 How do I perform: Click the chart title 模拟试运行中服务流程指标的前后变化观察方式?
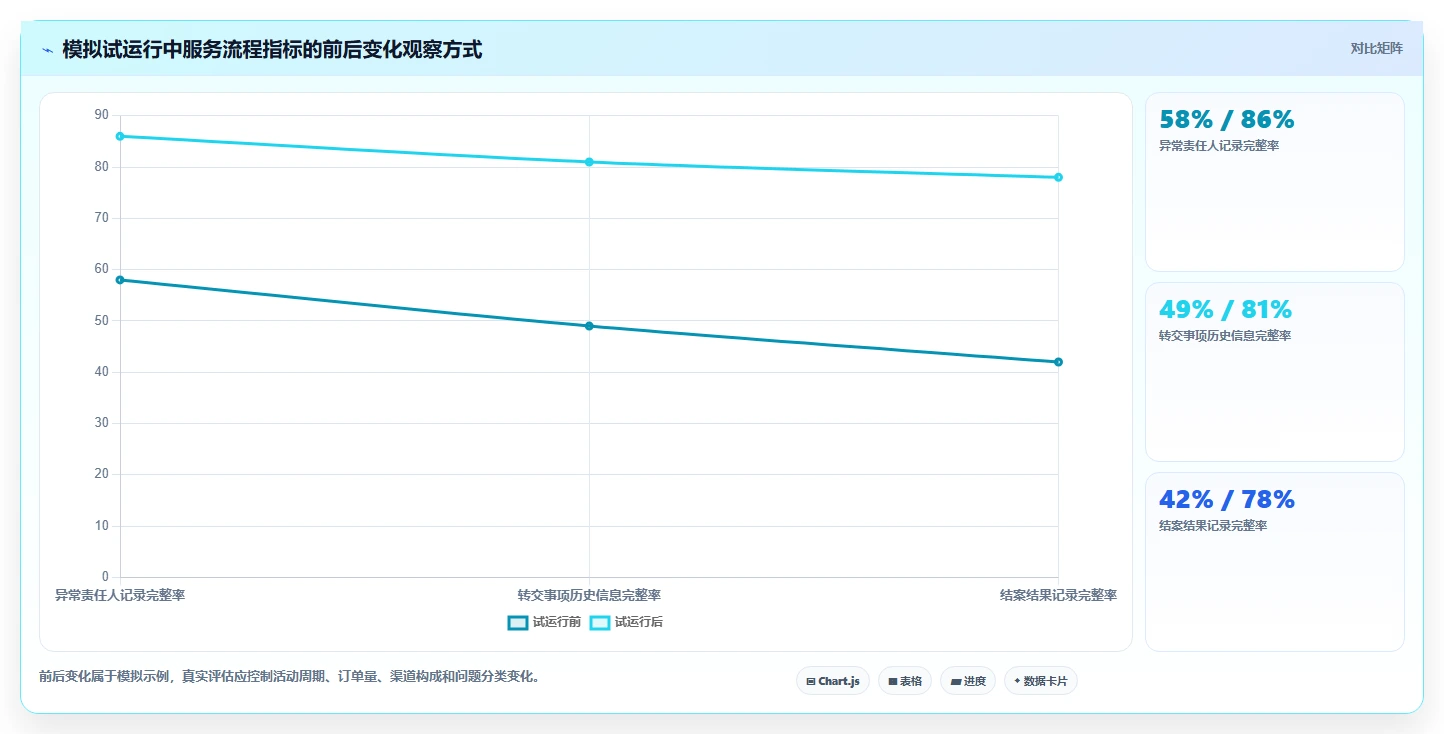[x=272, y=50]
